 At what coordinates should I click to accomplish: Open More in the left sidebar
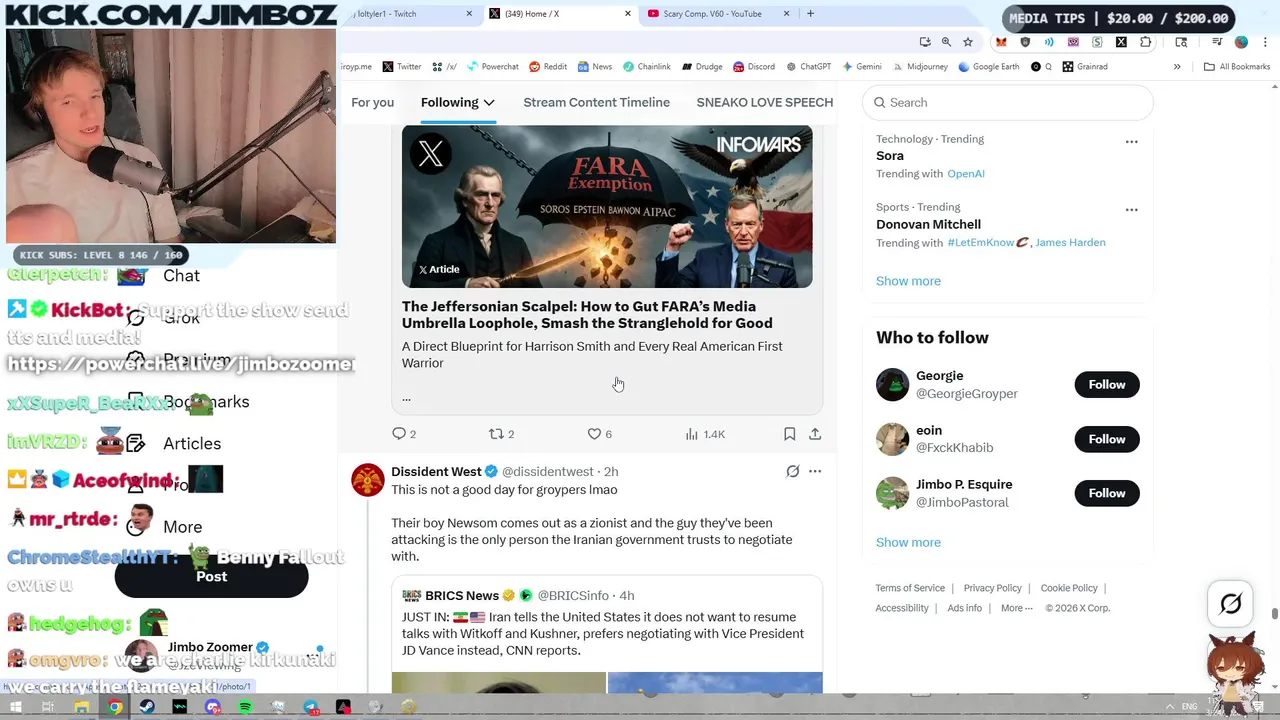click(x=165, y=527)
